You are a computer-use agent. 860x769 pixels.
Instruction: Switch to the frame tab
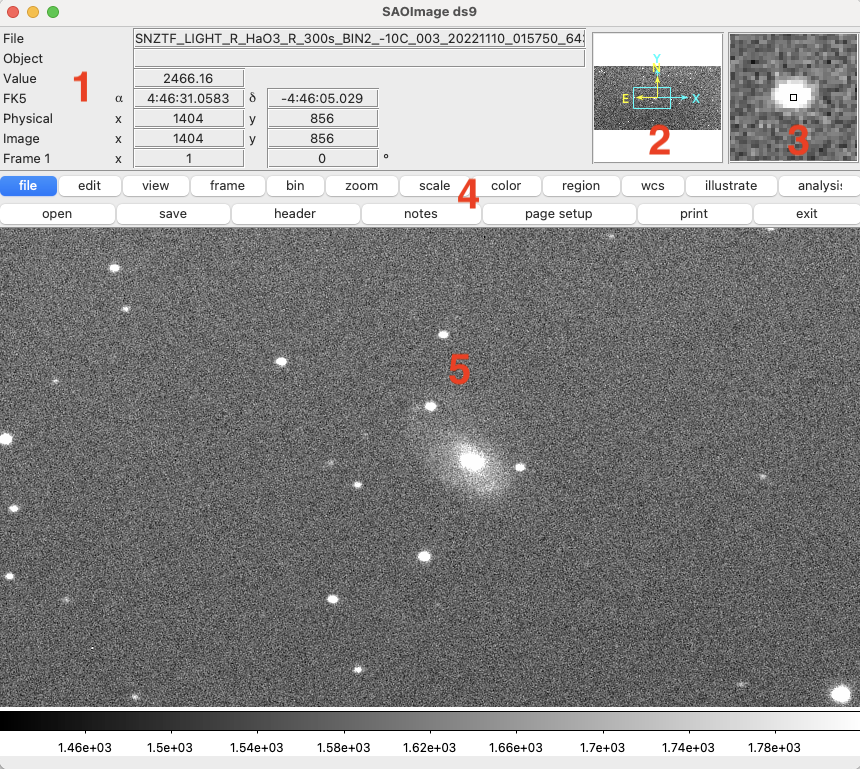(227, 186)
